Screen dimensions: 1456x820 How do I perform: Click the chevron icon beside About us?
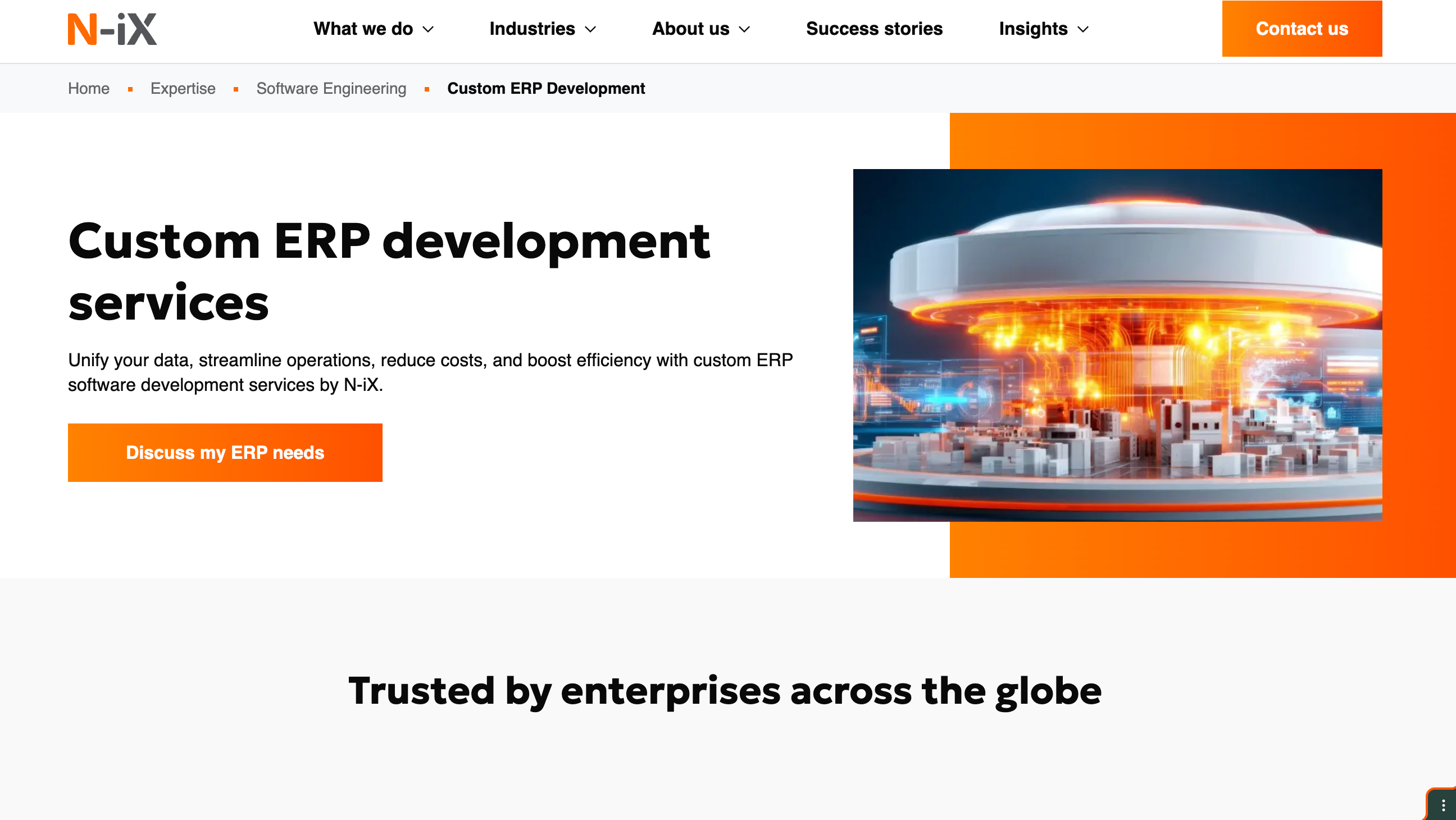[x=744, y=29]
